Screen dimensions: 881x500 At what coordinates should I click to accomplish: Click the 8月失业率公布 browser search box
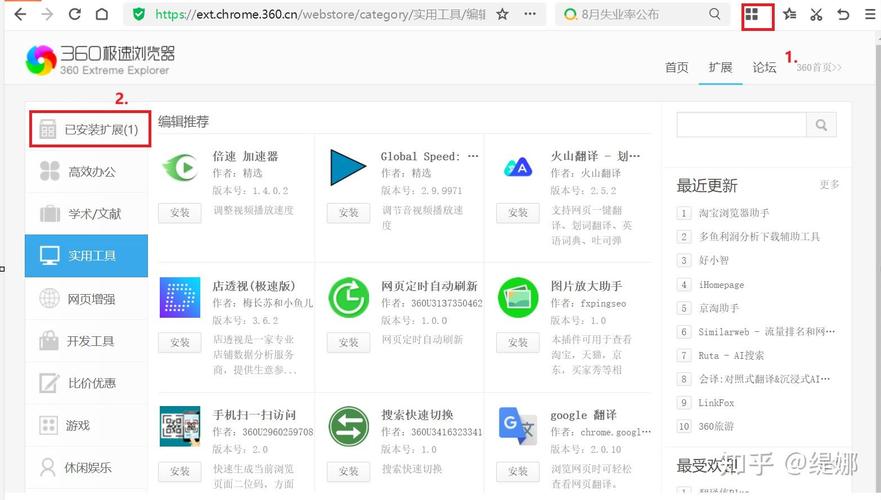pos(641,14)
